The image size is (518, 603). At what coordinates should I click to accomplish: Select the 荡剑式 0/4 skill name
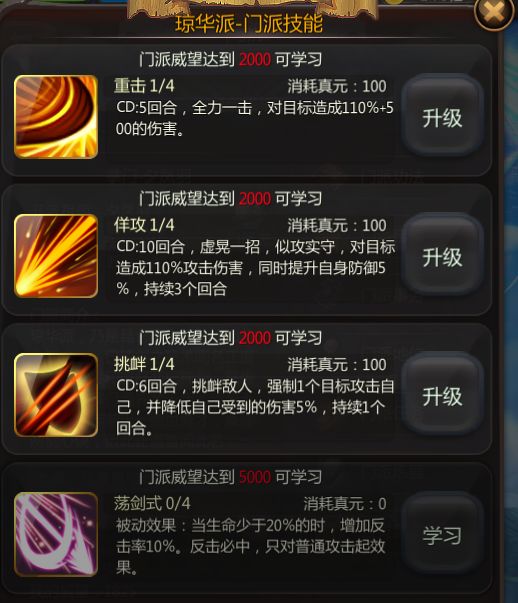(152, 503)
